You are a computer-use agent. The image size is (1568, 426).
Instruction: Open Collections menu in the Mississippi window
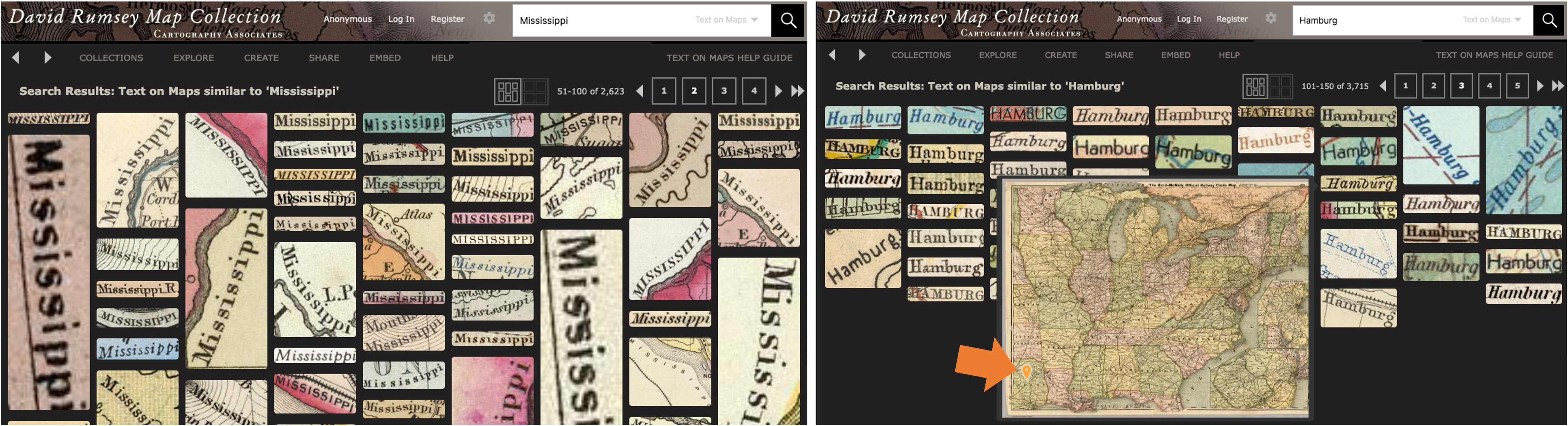(x=111, y=58)
